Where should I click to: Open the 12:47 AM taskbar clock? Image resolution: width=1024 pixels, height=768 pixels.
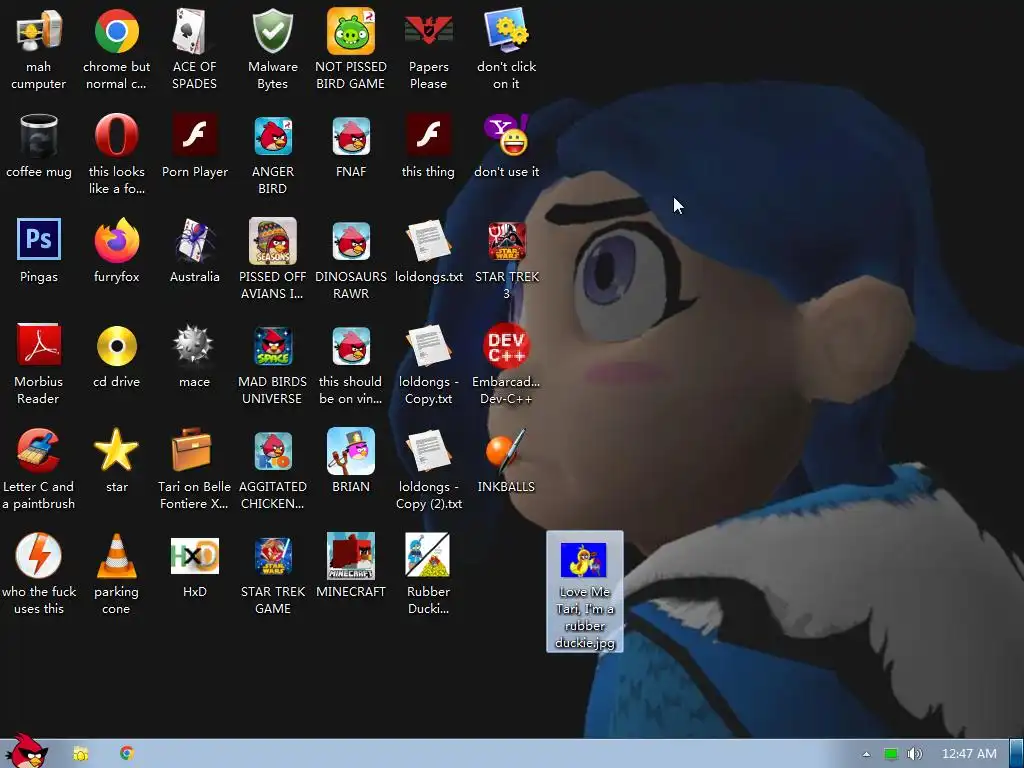click(969, 754)
